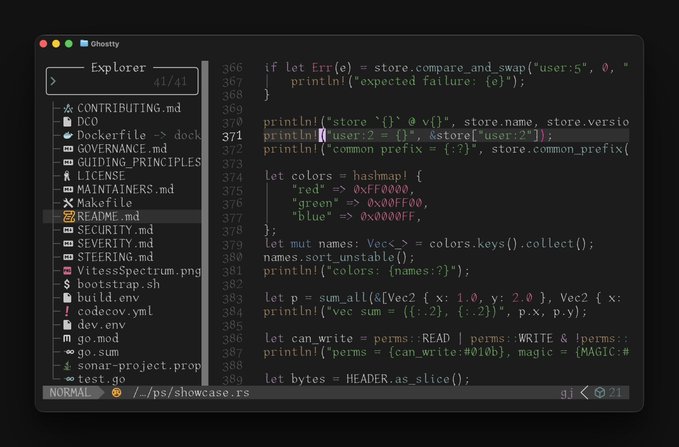Click line number 366 in the gutter
The height and width of the screenshot is (447, 679).
pyautogui.click(x=232, y=68)
